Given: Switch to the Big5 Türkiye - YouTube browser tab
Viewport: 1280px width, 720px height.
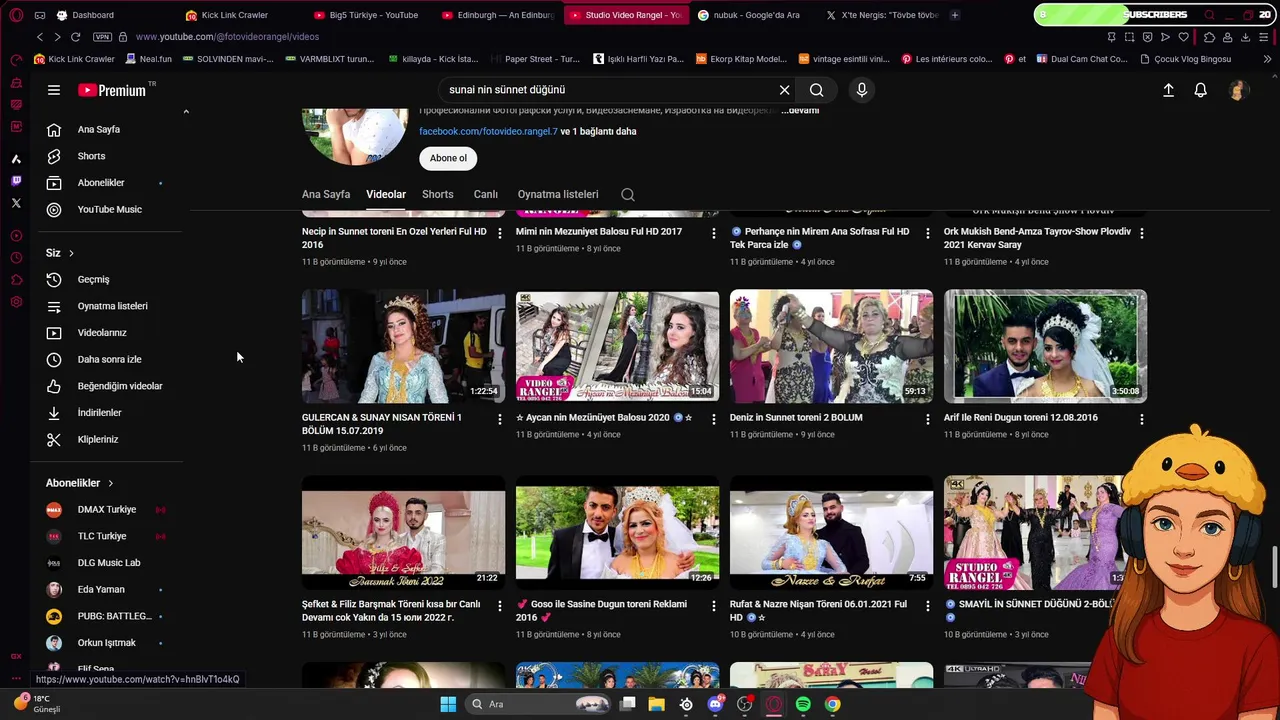Looking at the screenshot, I should point(366,15).
